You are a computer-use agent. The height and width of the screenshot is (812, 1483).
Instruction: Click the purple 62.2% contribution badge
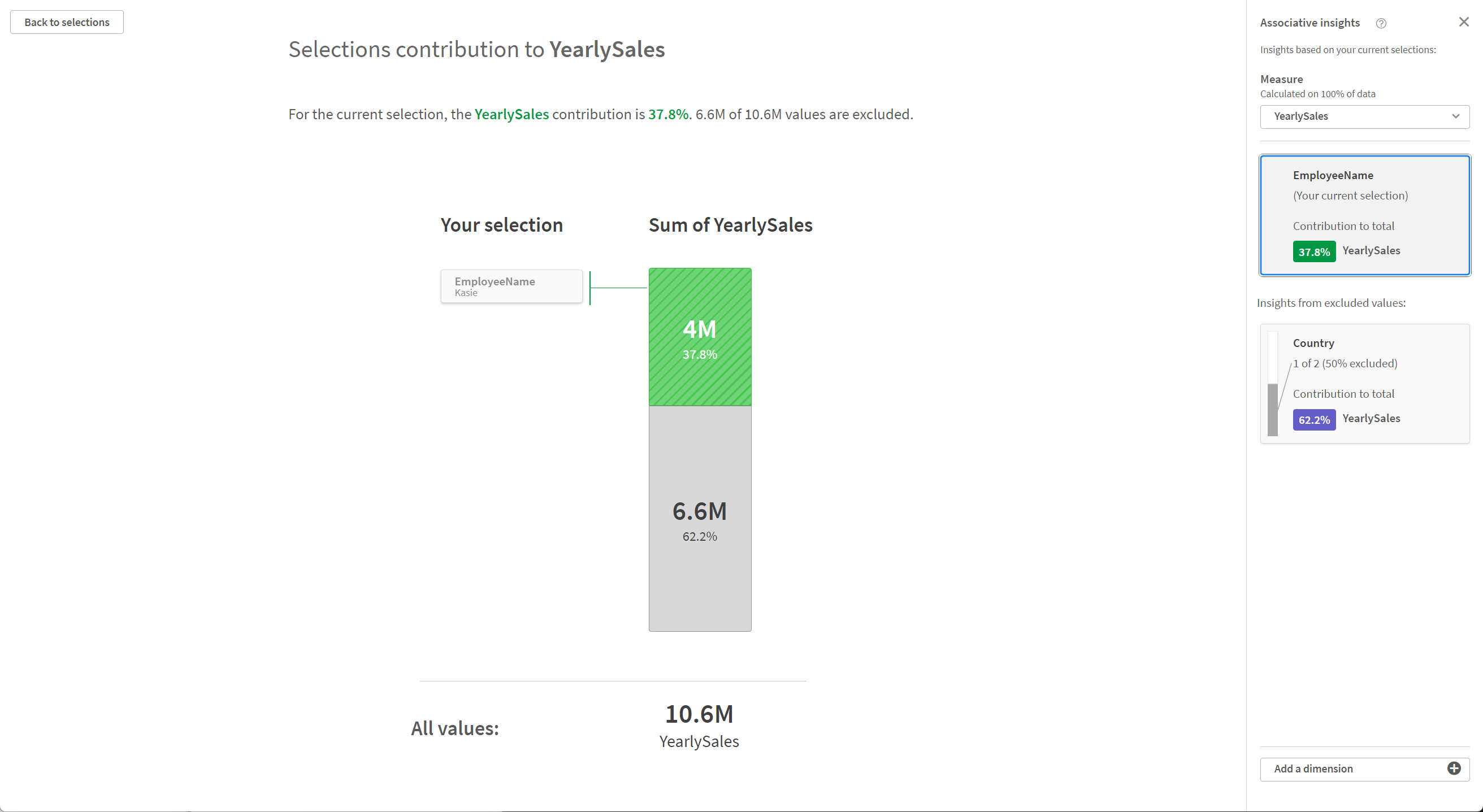1314,419
